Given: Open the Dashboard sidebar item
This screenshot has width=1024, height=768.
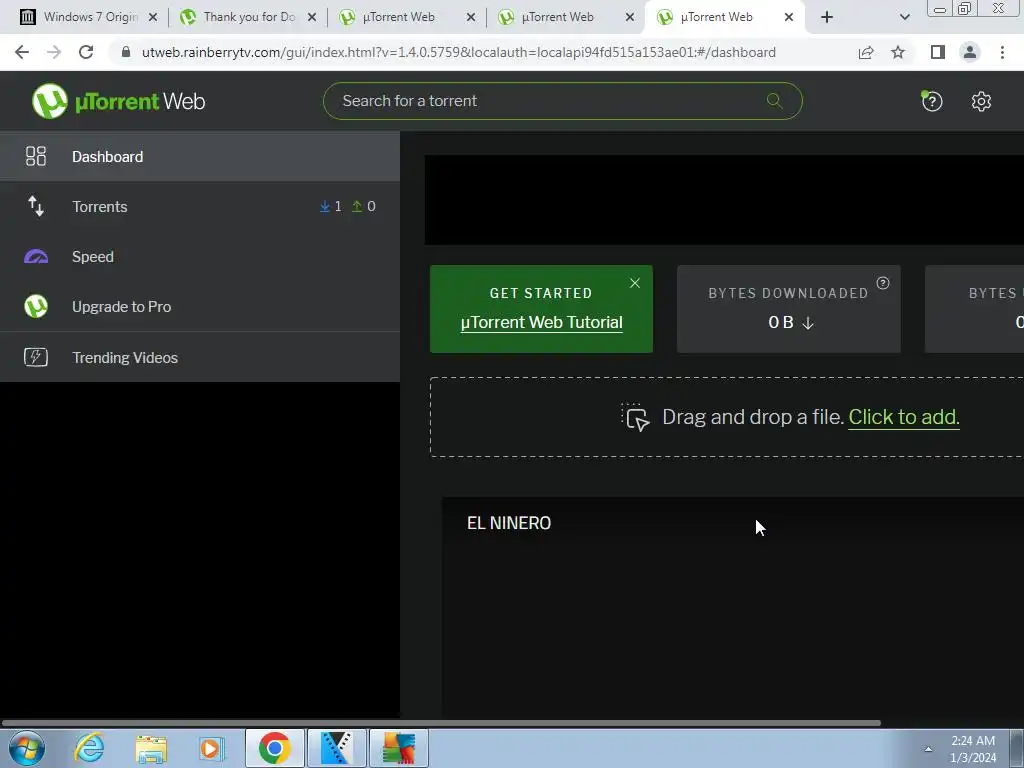Looking at the screenshot, I should pos(200,156).
